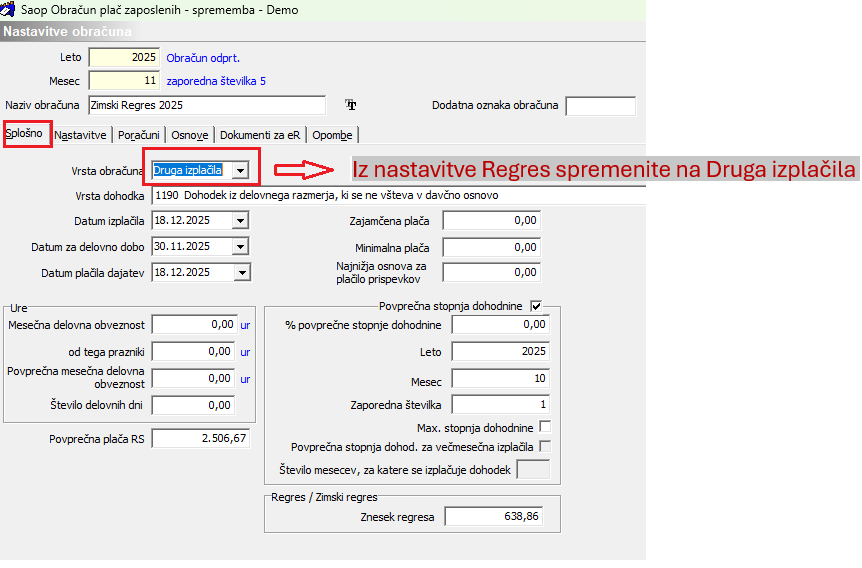Open the Datum za delovno dobo dropdown

240,246
